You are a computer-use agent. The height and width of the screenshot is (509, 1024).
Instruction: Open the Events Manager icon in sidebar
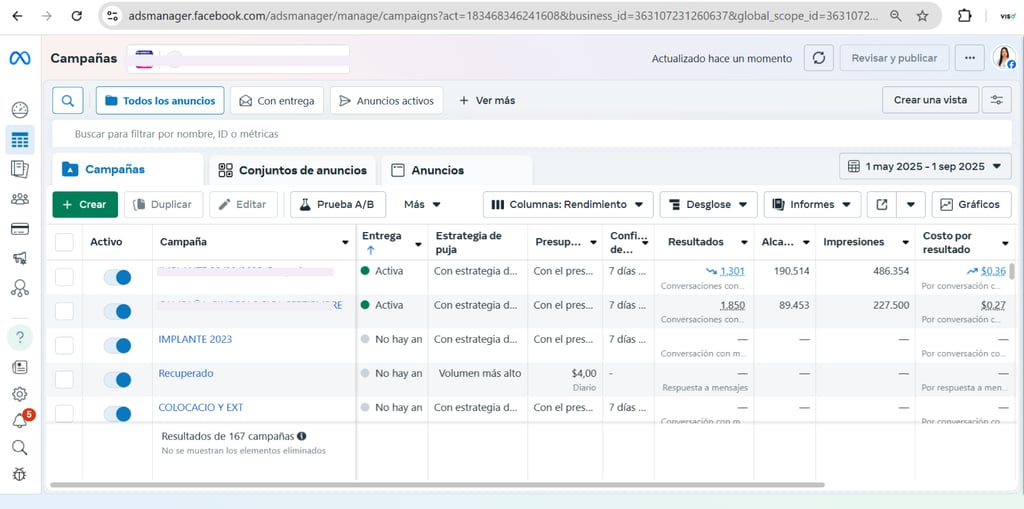(20, 287)
